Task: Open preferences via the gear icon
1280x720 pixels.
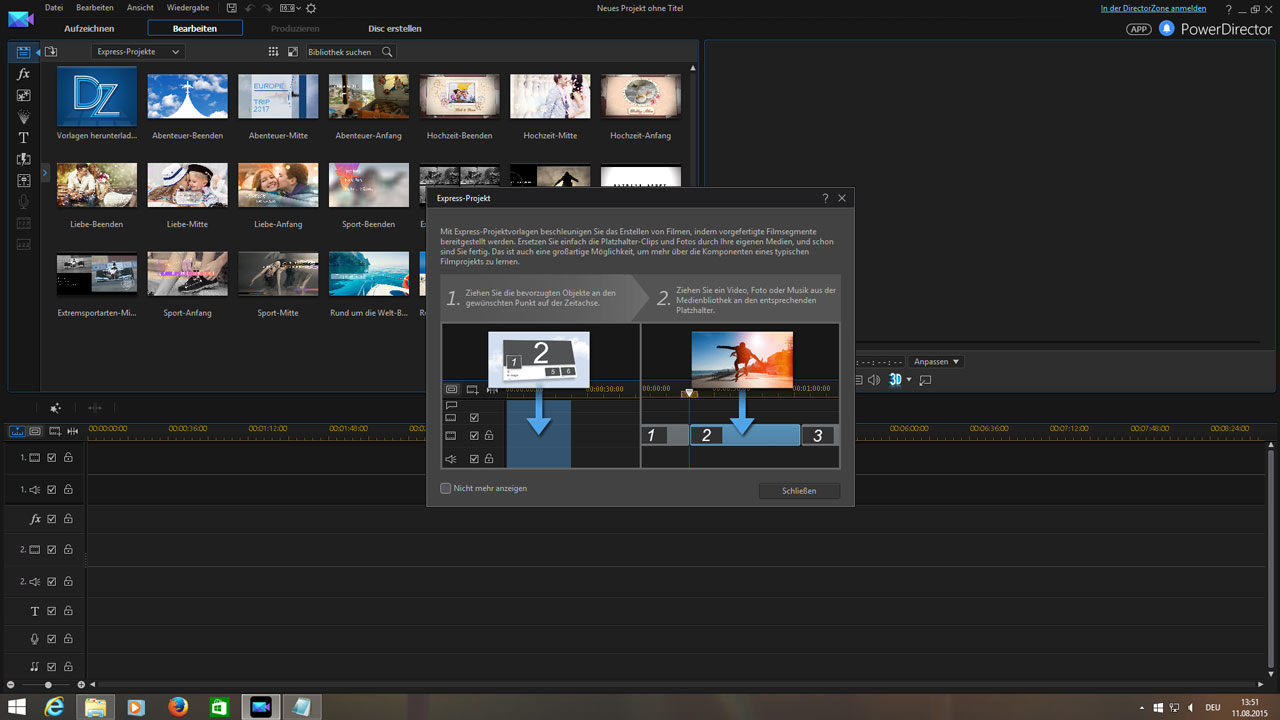Action: (x=311, y=8)
